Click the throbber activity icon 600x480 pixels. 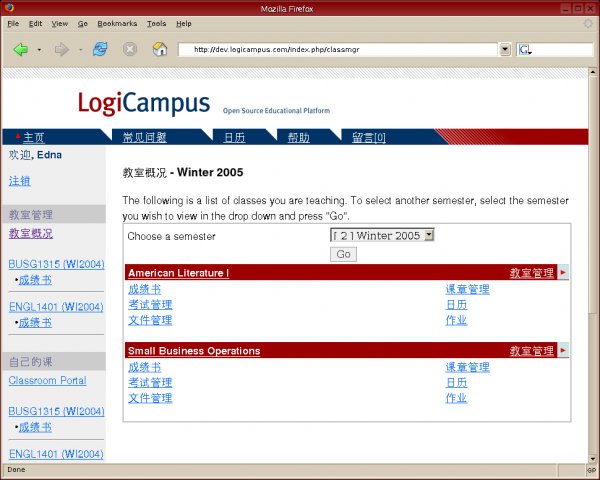tap(588, 24)
